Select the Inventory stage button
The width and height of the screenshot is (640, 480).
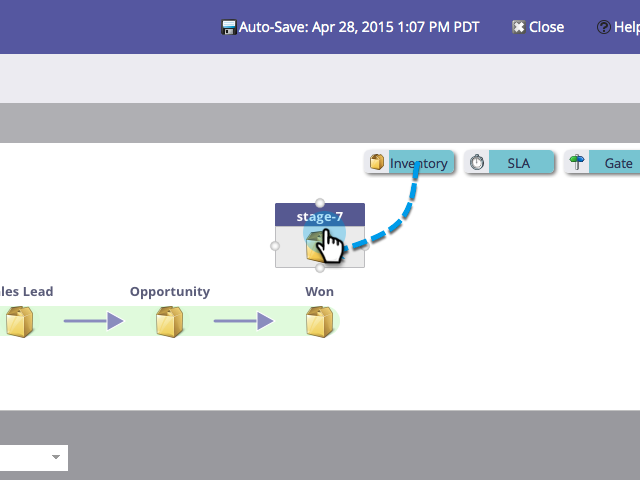pos(409,162)
